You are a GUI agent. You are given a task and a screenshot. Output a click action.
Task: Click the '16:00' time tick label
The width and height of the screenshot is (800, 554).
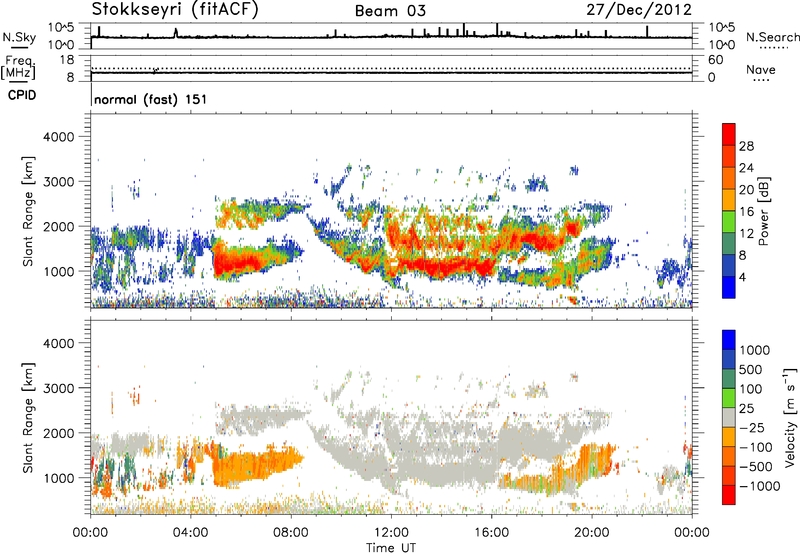click(x=491, y=533)
